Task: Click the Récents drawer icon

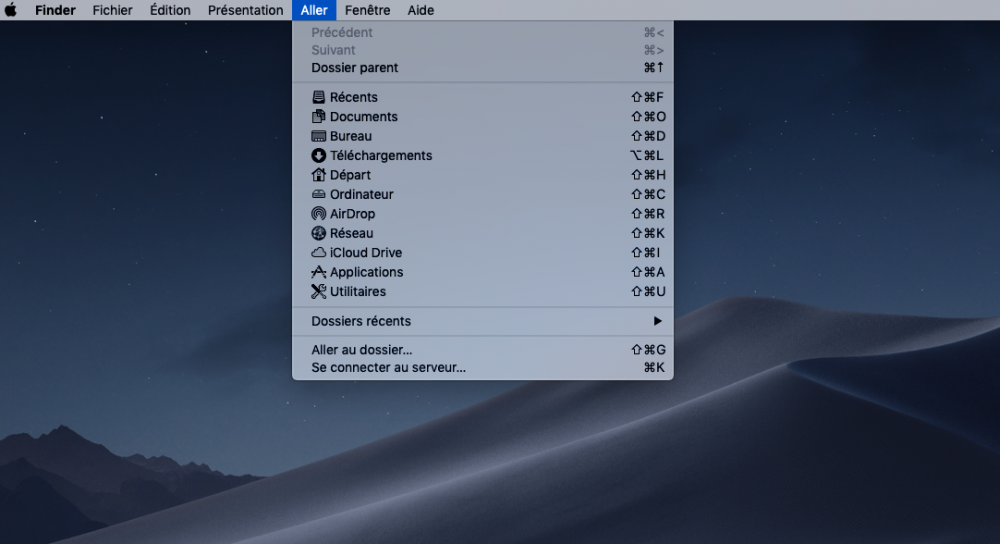Action: point(318,97)
